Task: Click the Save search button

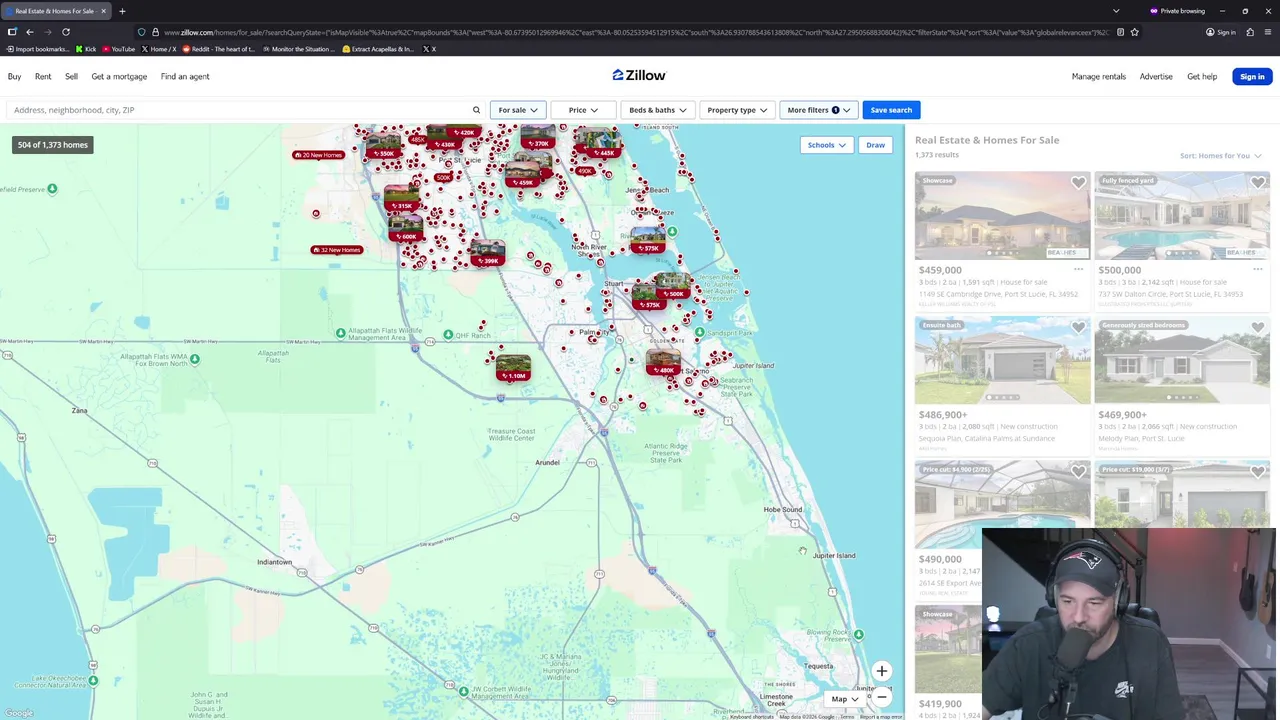Action: point(891,110)
